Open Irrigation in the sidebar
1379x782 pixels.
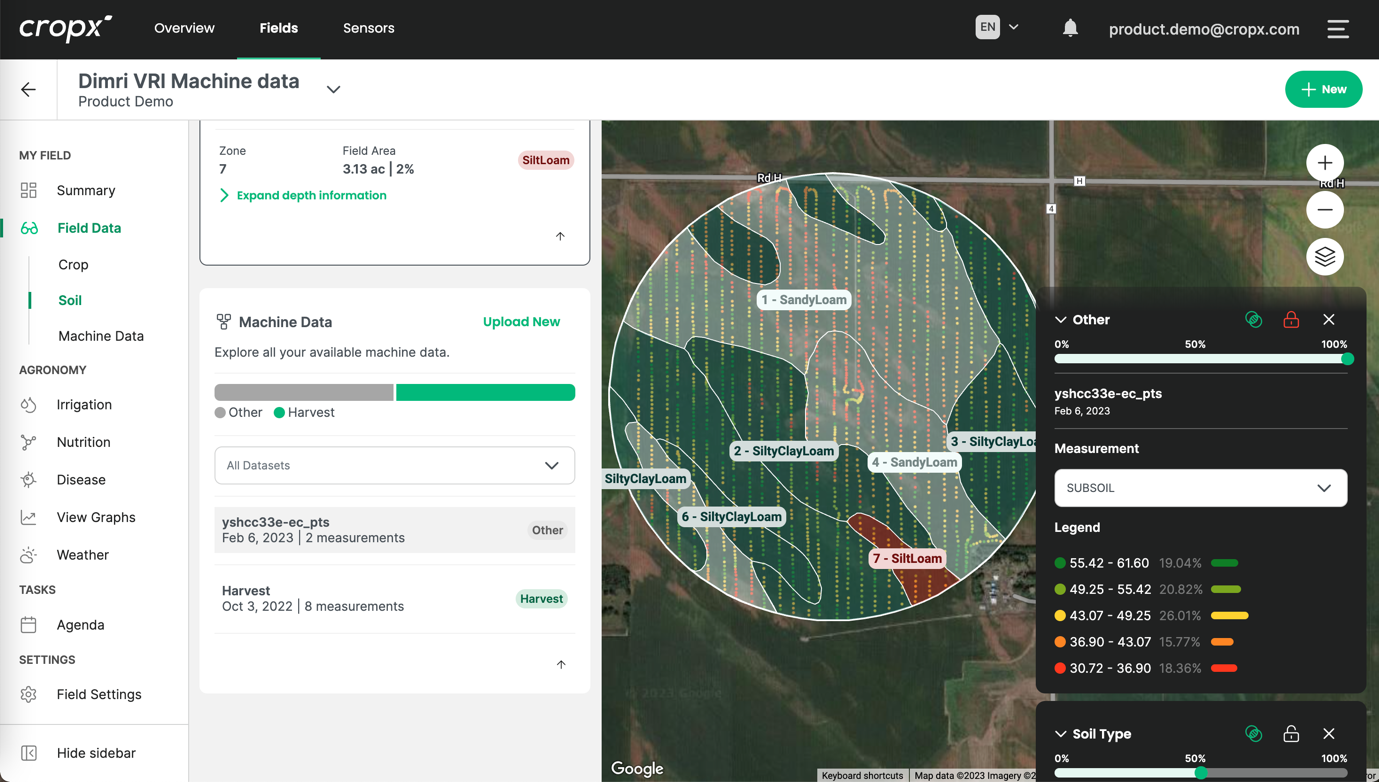84,405
